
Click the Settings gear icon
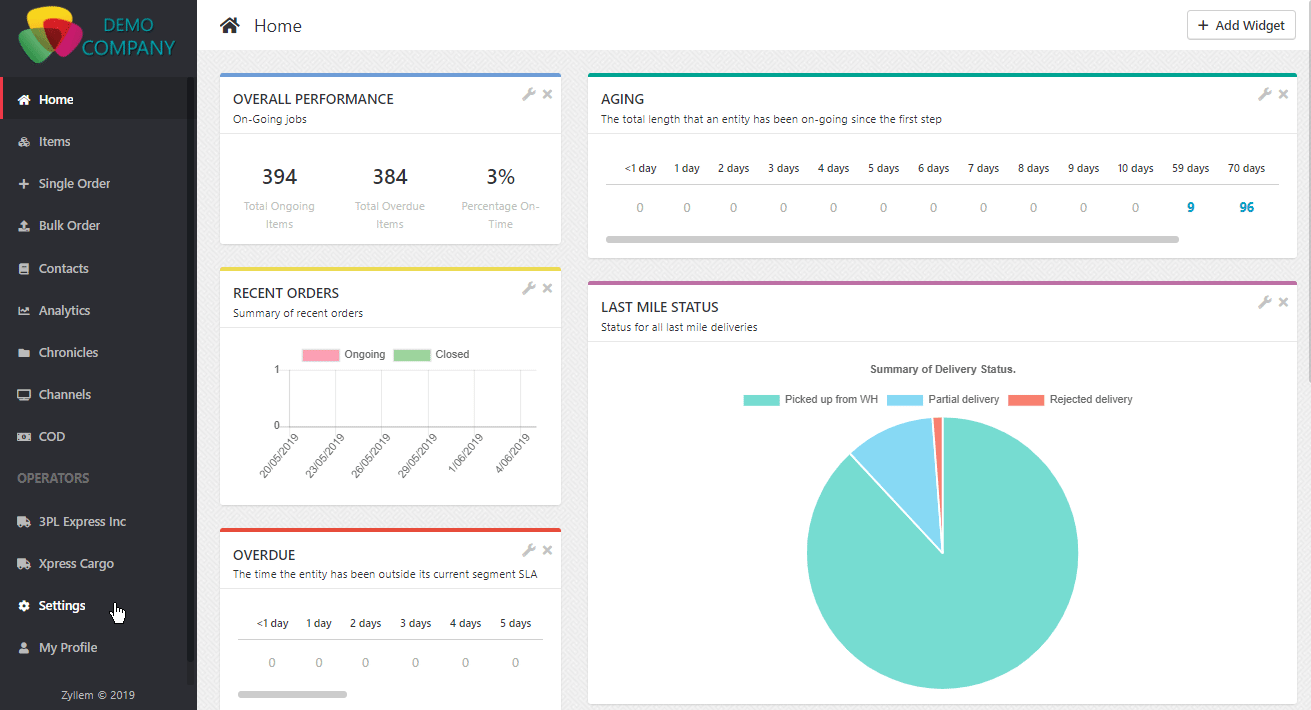pyautogui.click(x=24, y=606)
